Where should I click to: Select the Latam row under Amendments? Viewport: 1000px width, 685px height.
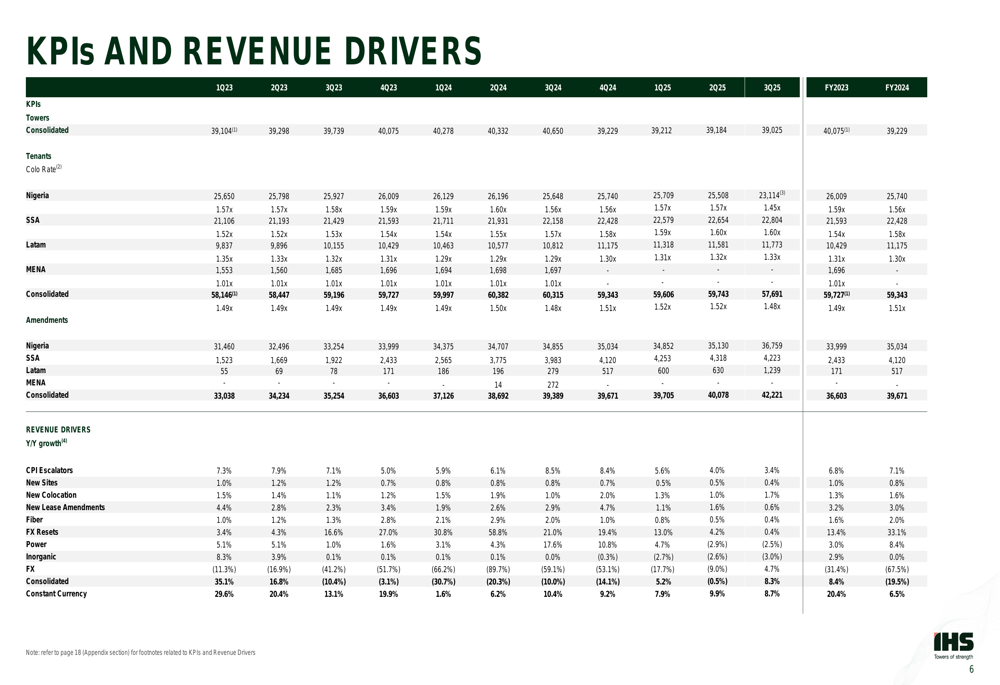[x=35, y=370]
